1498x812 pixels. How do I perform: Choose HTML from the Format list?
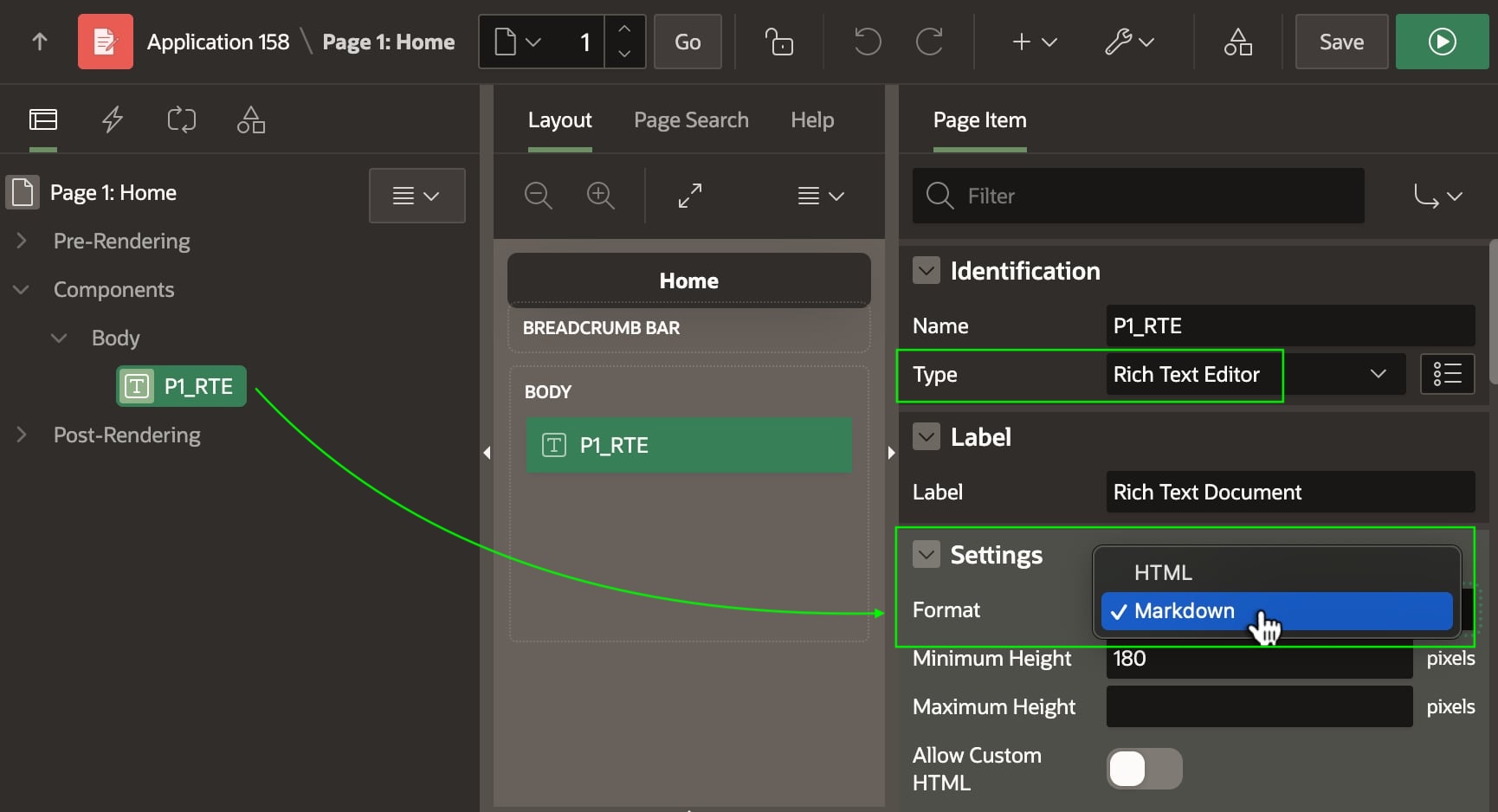click(1163, 572)
